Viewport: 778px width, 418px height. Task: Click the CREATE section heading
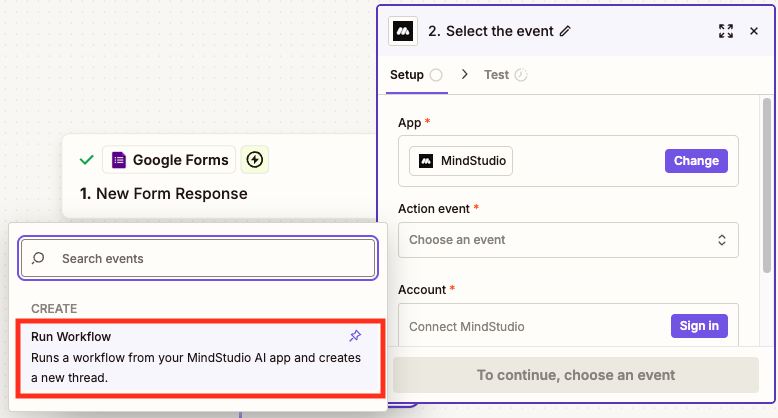[54, 309]
